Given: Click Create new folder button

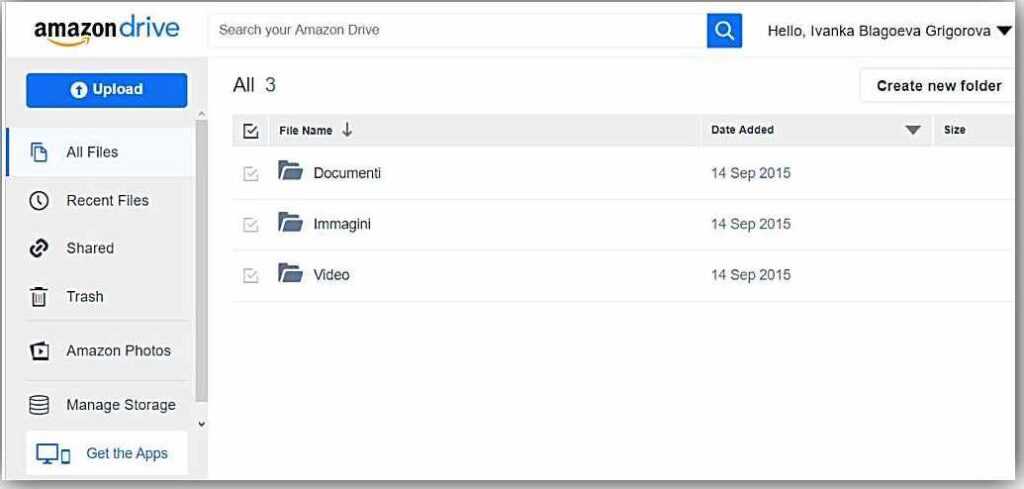Looking at the screenshot, I should [x=938, y=86].
